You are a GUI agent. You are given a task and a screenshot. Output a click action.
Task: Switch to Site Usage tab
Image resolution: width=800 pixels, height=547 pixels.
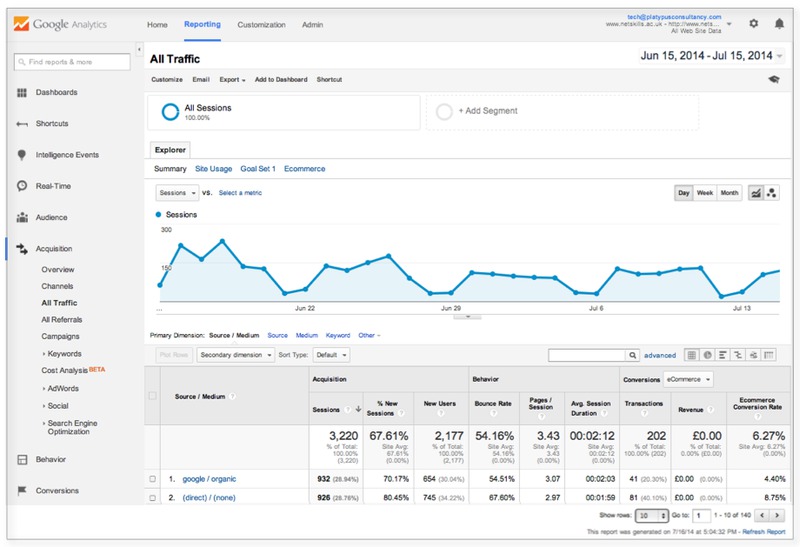pyautogui.click(x=213, y=169)
